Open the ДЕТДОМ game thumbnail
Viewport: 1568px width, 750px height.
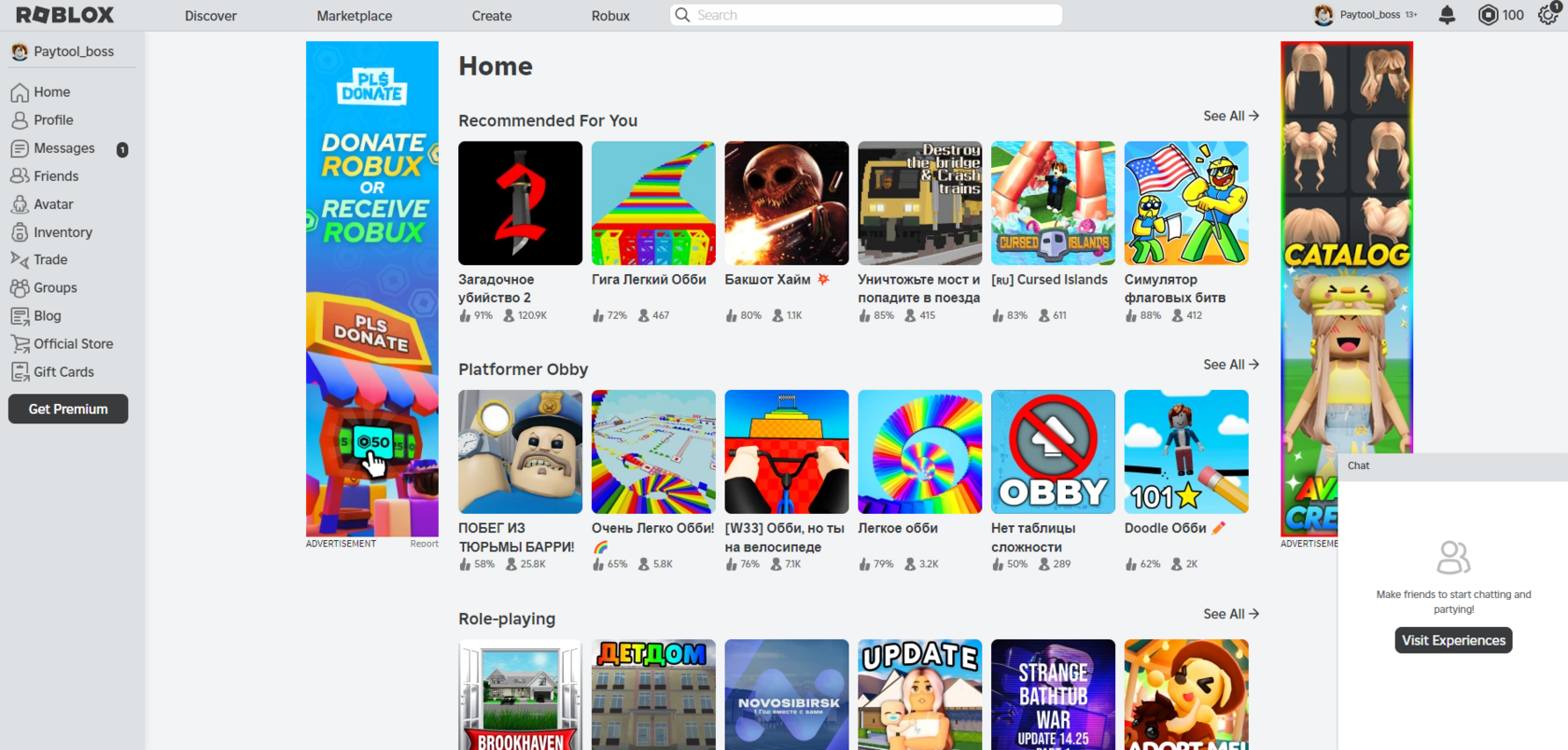point(653,695)
